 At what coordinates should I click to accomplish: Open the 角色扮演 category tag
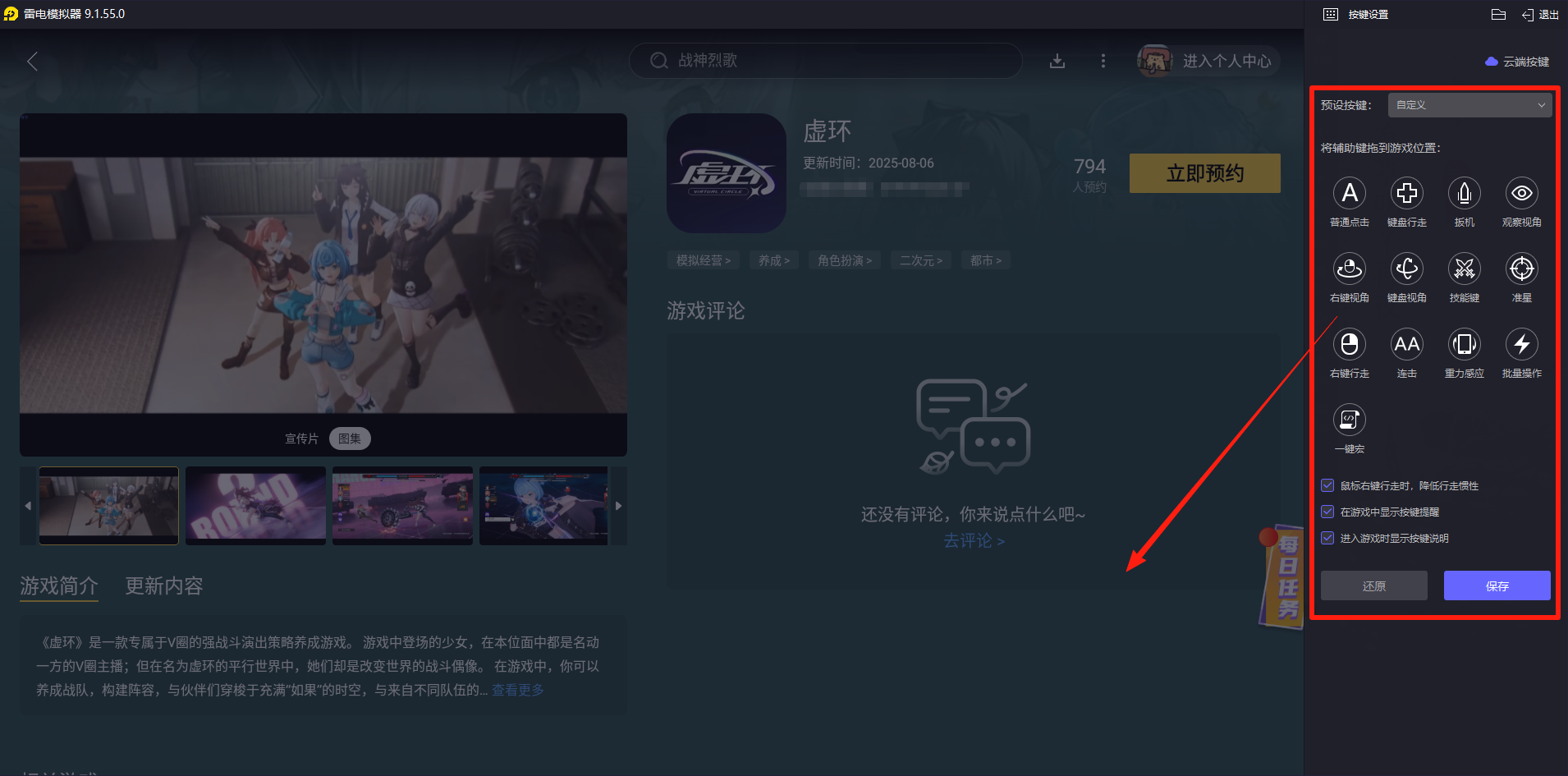point(845,260)
